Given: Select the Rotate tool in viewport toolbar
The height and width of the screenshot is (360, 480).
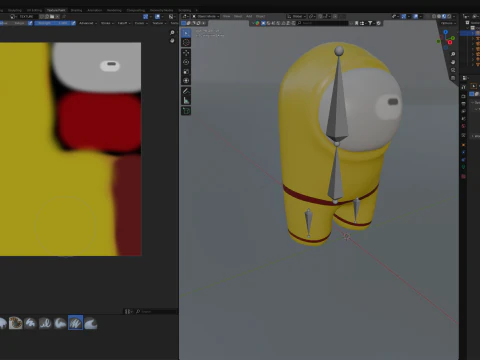Looking at the screenshot, I should [x=186, y=62].
